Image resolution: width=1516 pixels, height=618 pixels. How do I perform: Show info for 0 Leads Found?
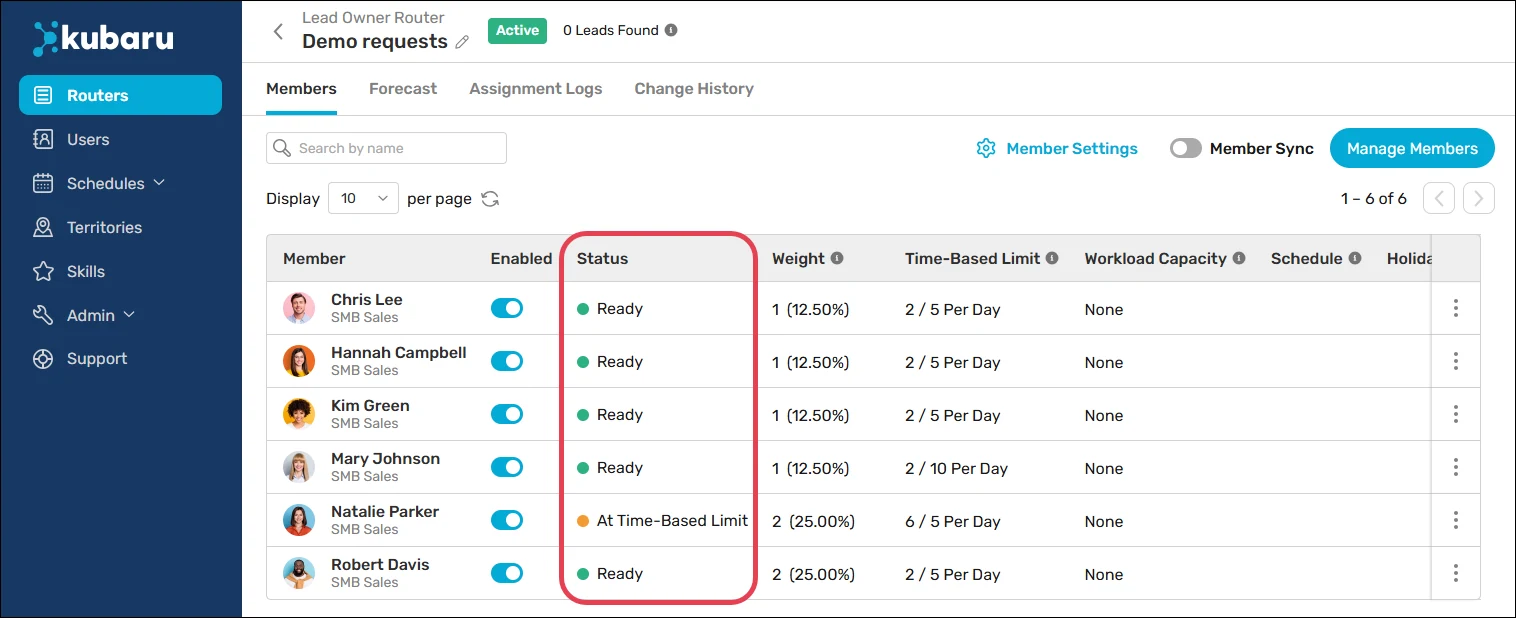tap(671, 30)
